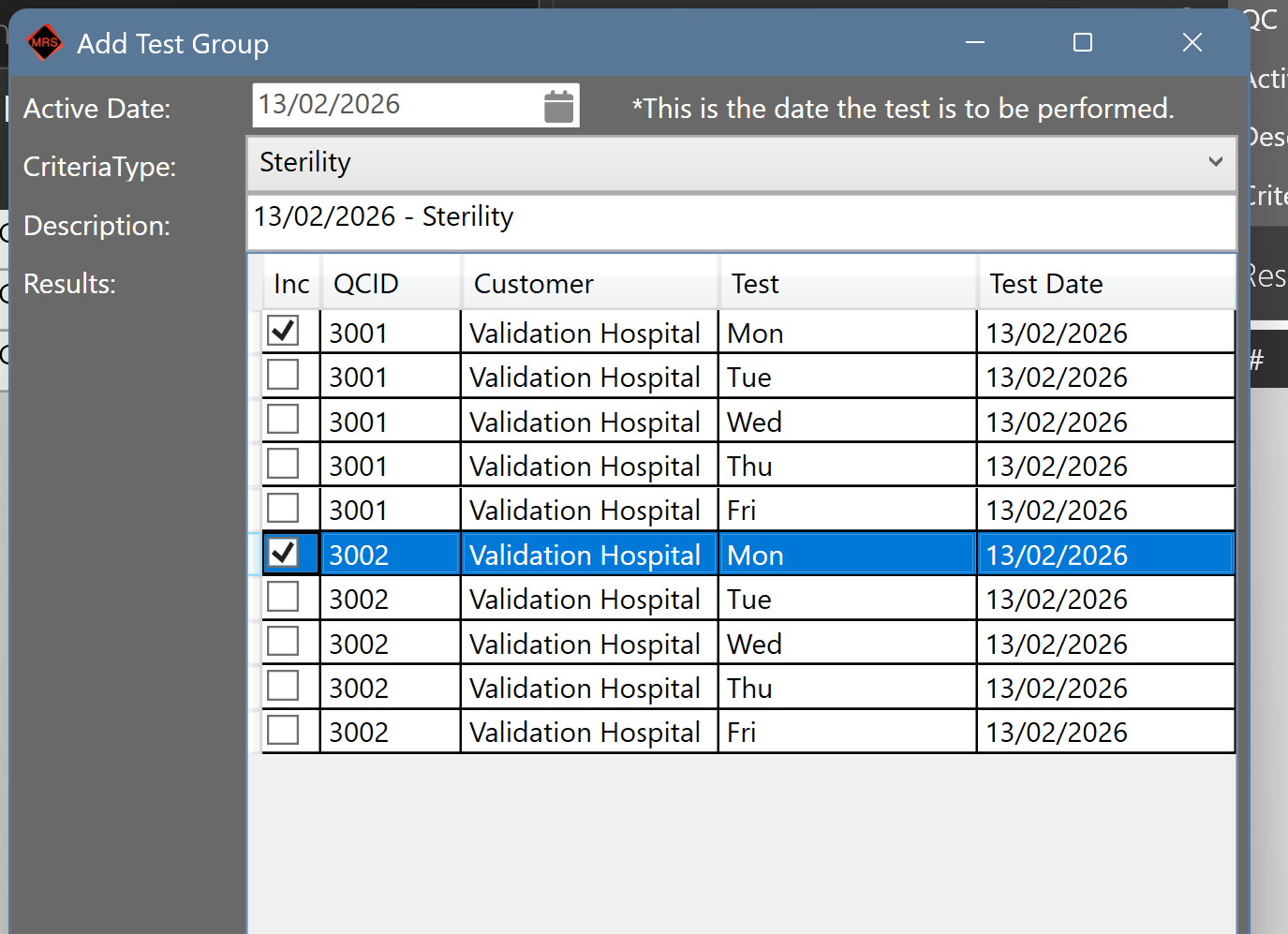Select the Fri test cell for QCID 3002
1288x934 pixels.
pyautogui.click(x=848, y=732)
